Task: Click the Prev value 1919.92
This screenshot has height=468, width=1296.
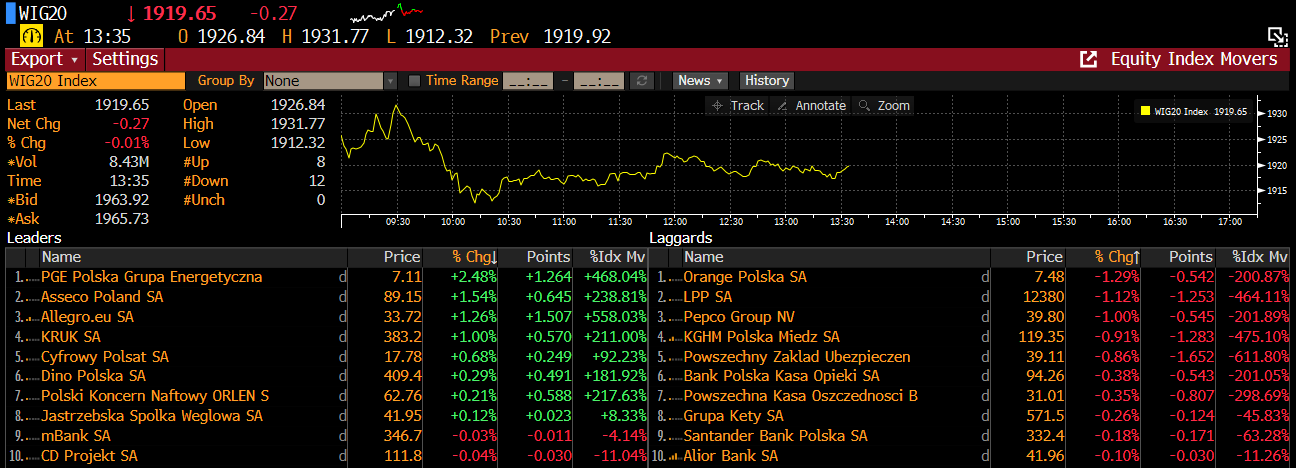Action: tap(576, 36)
